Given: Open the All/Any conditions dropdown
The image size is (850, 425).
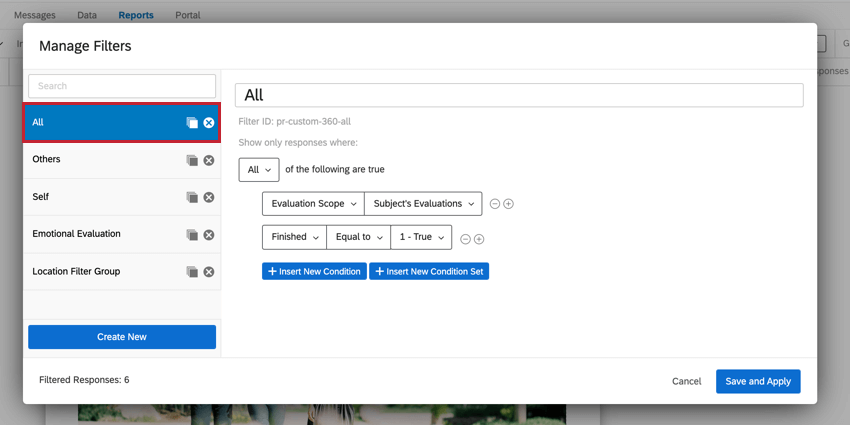Looking at the screenshot, I should click(259, 170).
